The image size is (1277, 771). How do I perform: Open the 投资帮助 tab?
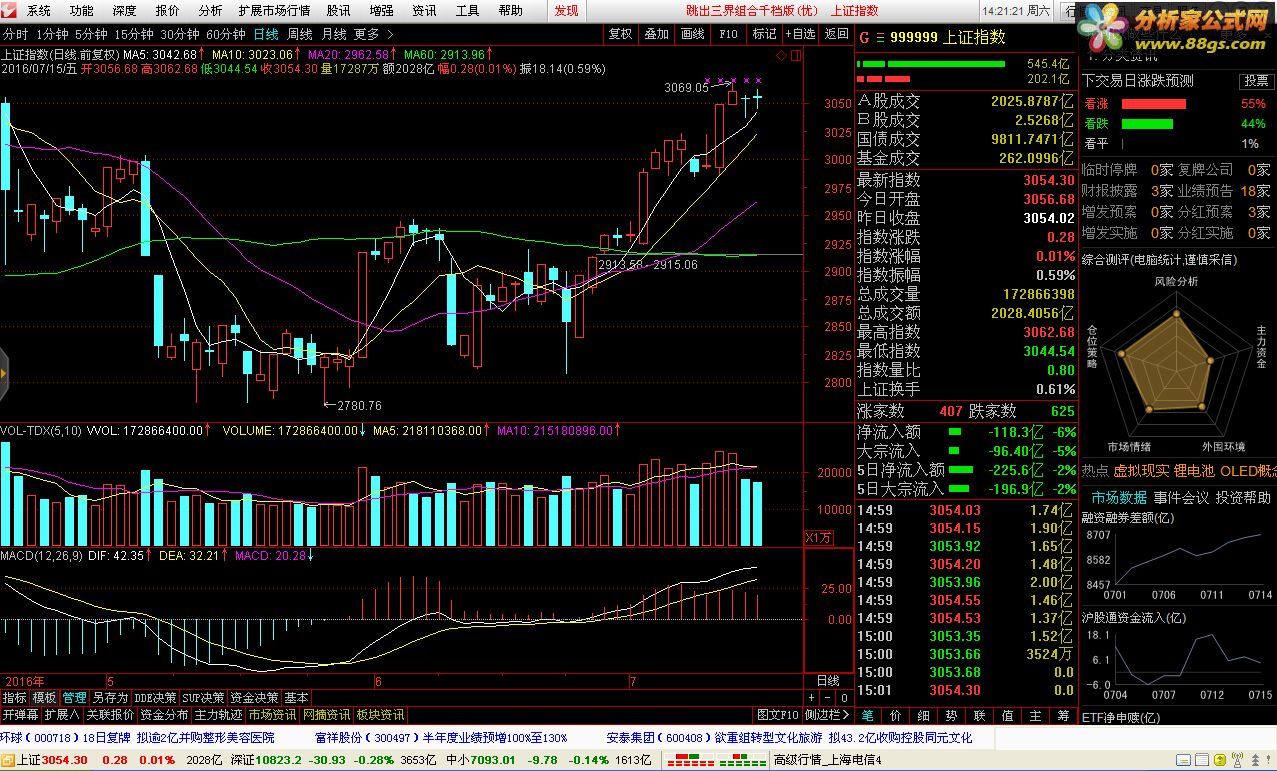click(1243, 498)
